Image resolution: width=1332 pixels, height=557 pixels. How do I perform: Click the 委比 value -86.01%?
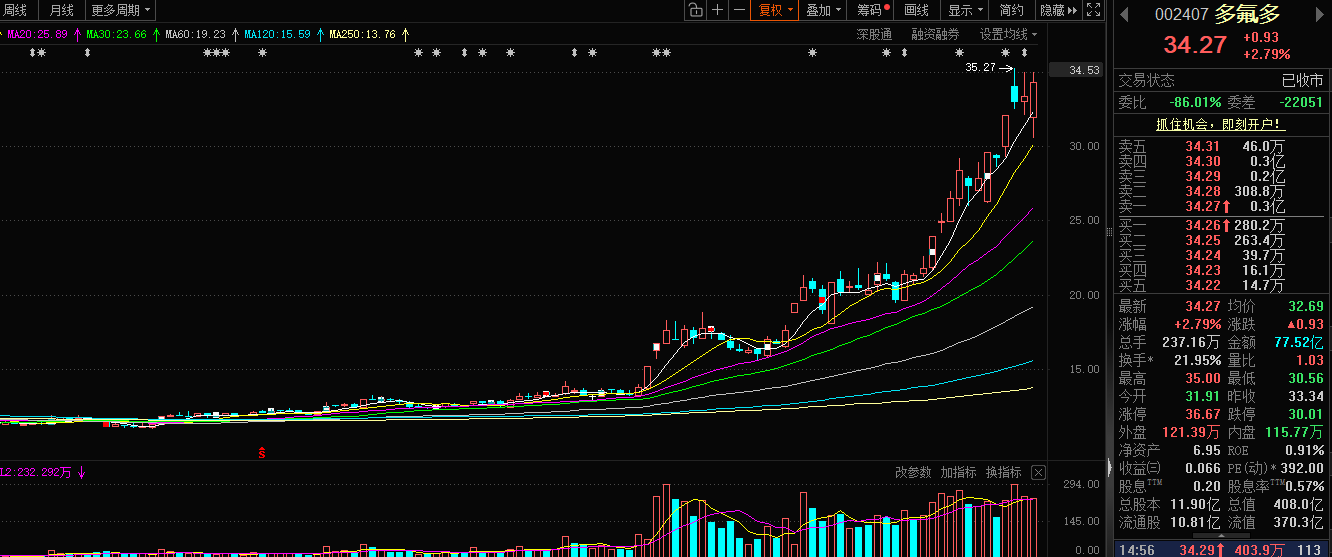pyautogui.click(x=1196, y=102)
